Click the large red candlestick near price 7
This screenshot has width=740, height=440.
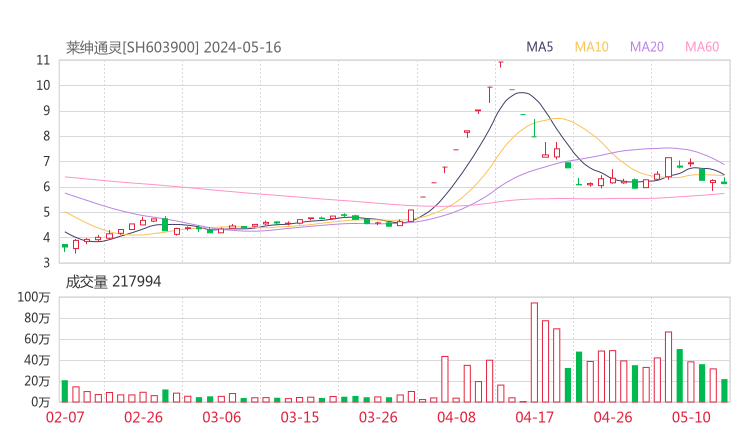coord(669,167)
